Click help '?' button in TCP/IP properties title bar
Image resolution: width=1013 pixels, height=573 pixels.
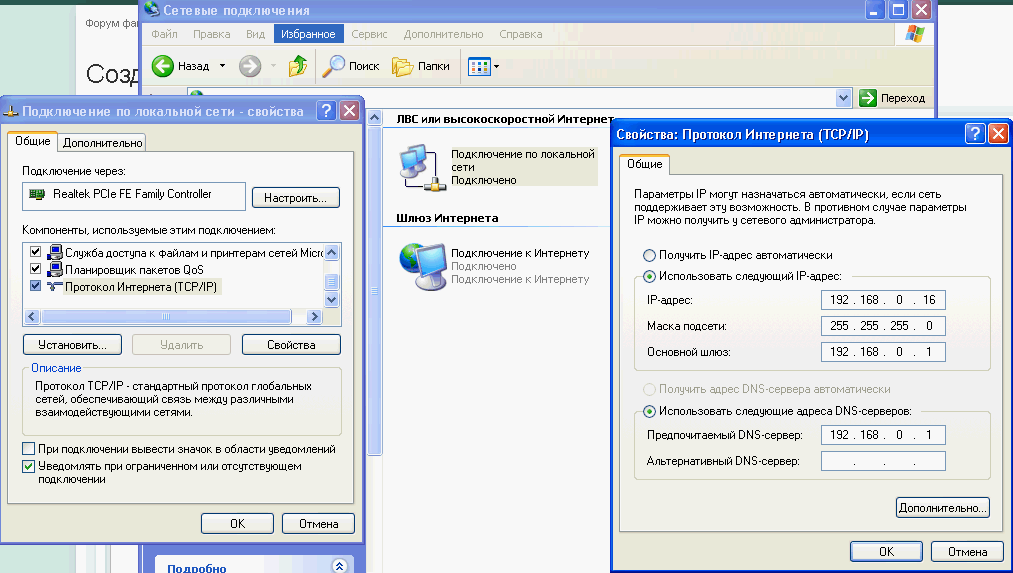point(975,133)
